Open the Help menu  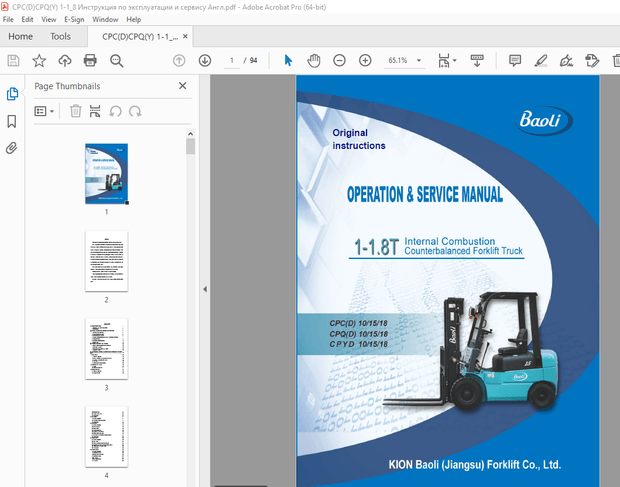[134, 19]
